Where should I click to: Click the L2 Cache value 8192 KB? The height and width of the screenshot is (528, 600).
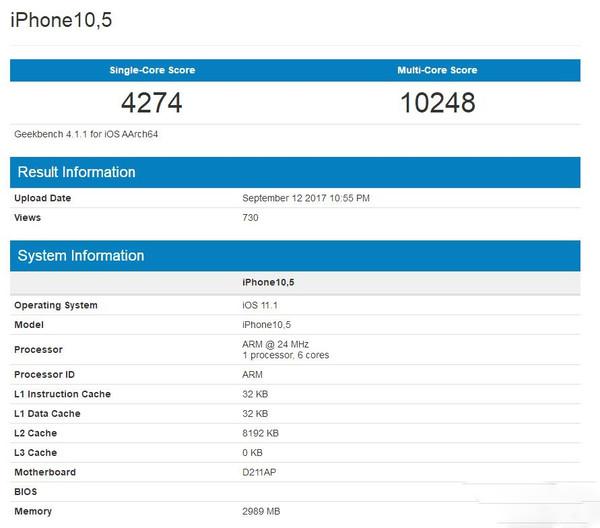point(260,433)
